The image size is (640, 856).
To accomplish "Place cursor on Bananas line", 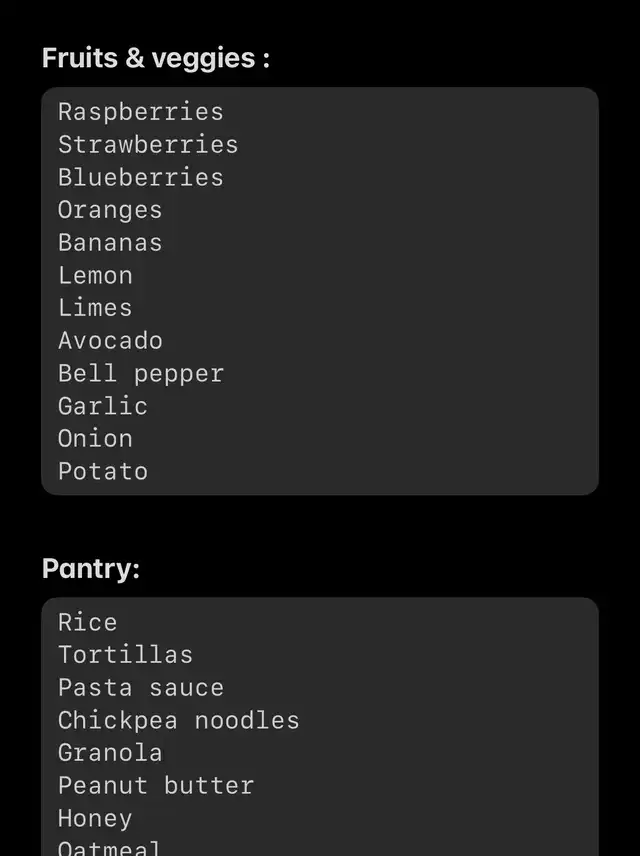I will [110, 243].
